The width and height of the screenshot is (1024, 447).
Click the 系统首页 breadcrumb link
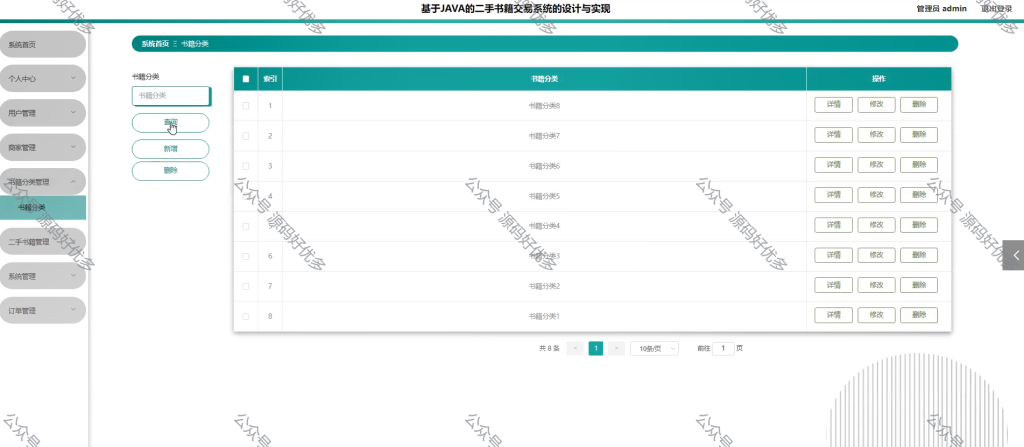point(155,44)
